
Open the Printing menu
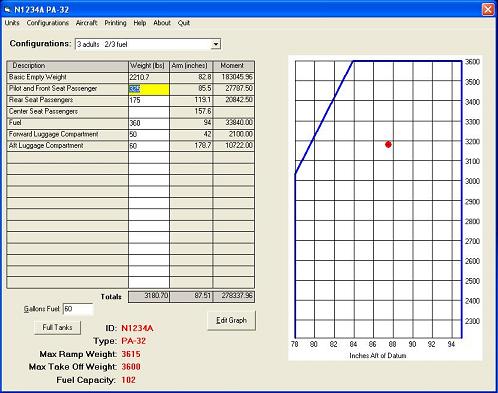coord(115,23)
